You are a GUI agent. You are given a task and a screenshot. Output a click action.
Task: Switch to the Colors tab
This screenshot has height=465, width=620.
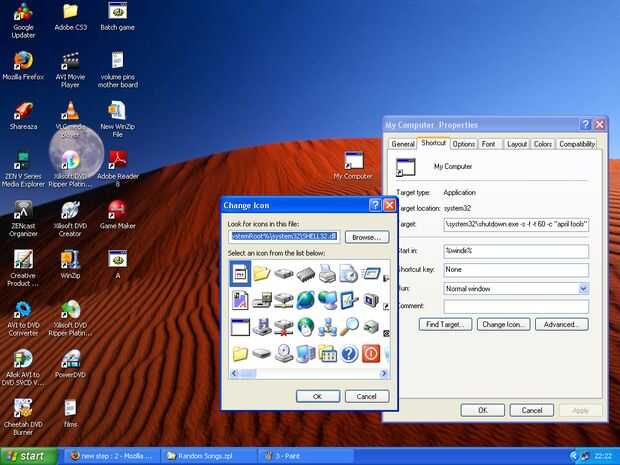coord(542,144)
